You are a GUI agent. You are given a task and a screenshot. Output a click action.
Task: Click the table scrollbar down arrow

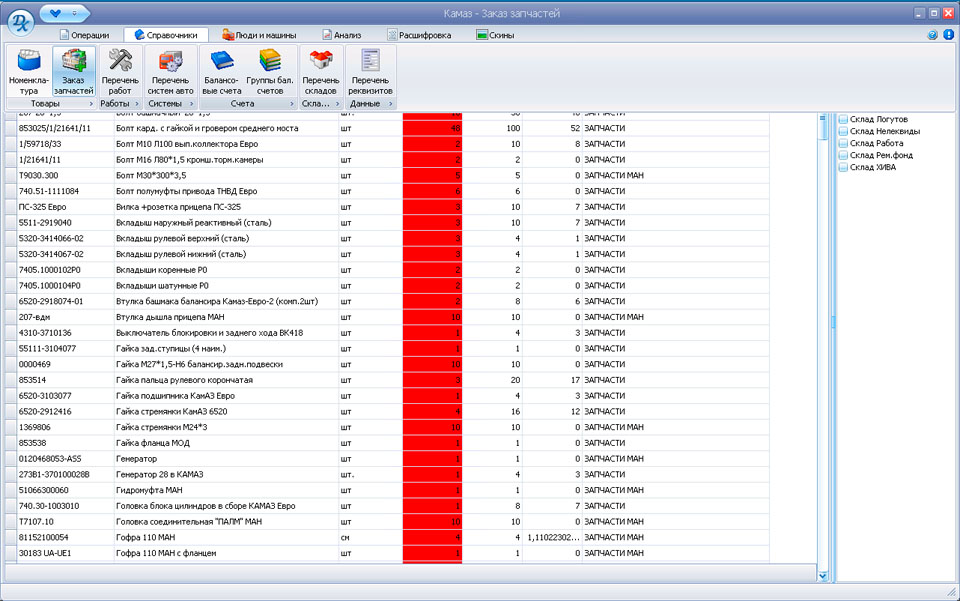[x=823, y=575]
